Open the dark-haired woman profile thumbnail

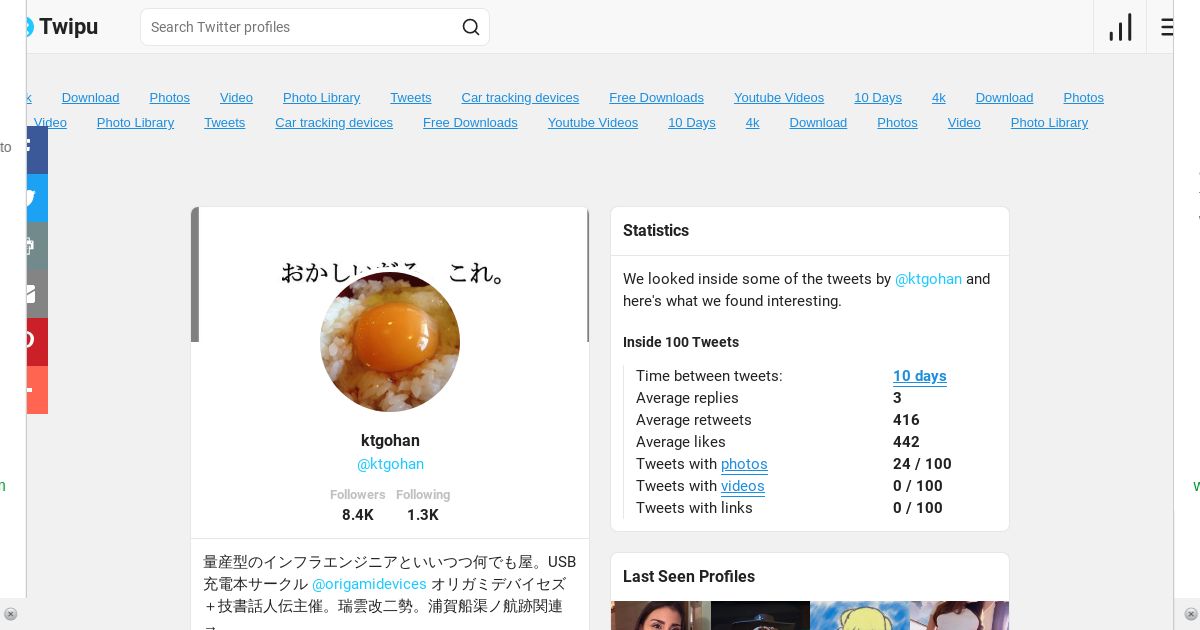[x=660, y=615]
